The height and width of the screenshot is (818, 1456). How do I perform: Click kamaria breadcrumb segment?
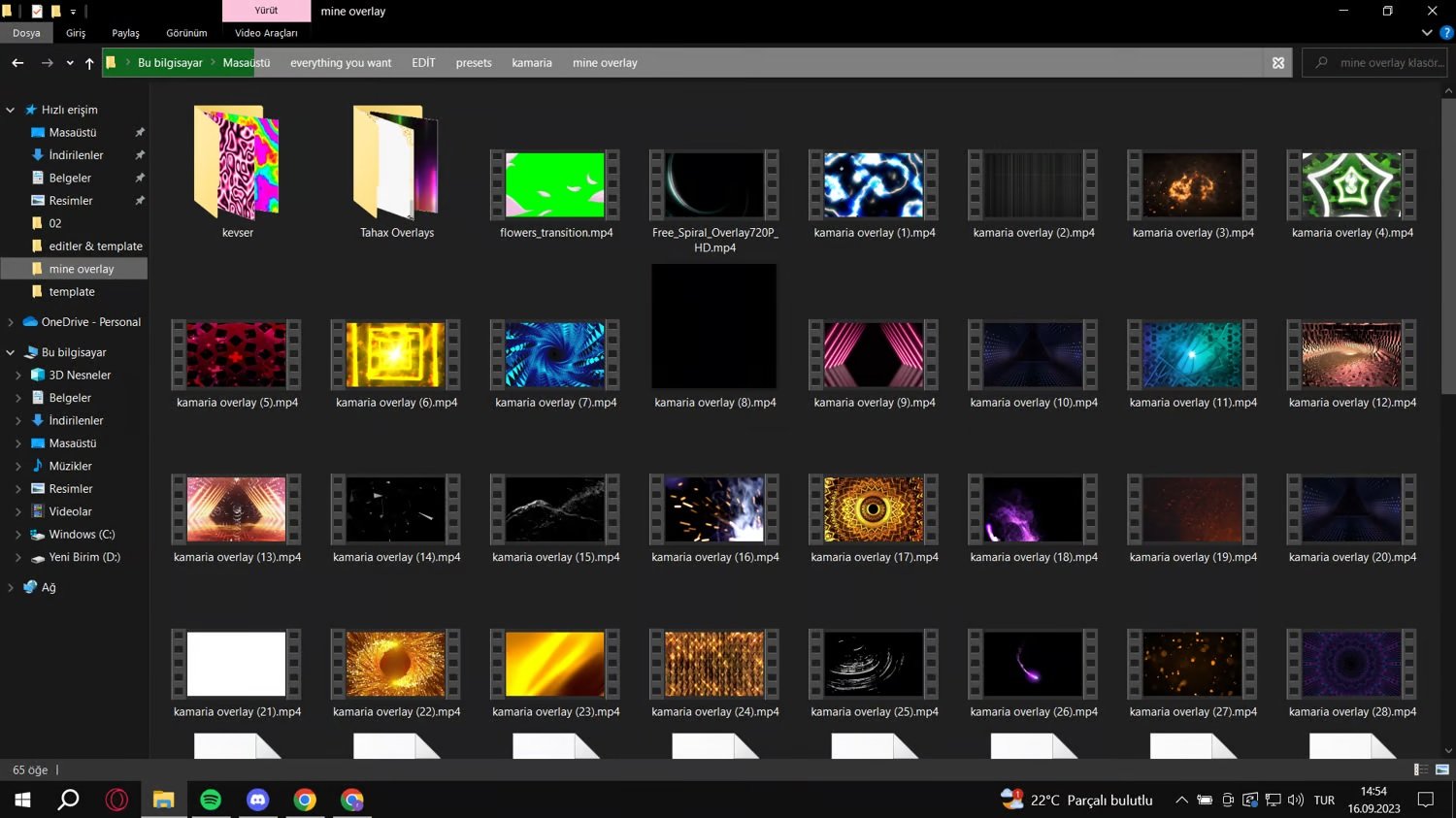pyautogui.click(x=532, y=63)
